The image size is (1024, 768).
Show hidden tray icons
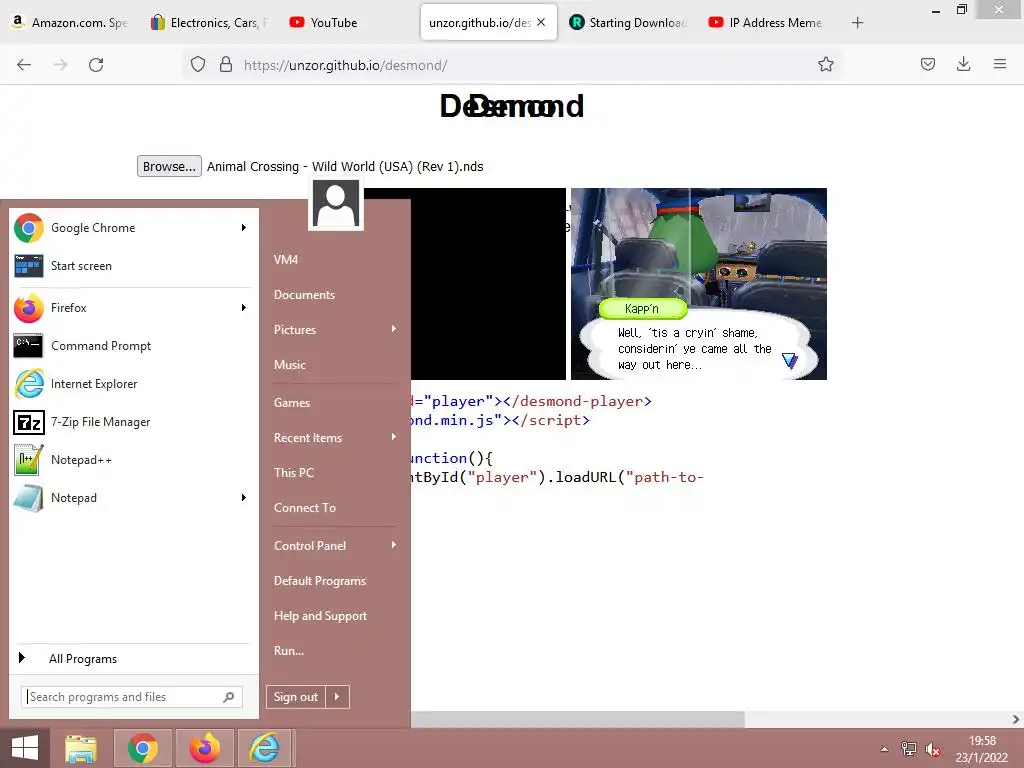[x=884, y=749]
